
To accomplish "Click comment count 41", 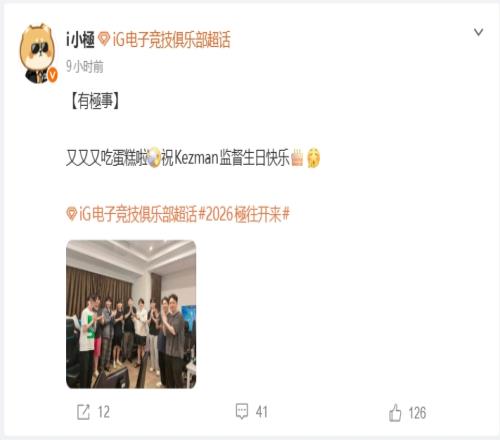I will coord(262,412).
